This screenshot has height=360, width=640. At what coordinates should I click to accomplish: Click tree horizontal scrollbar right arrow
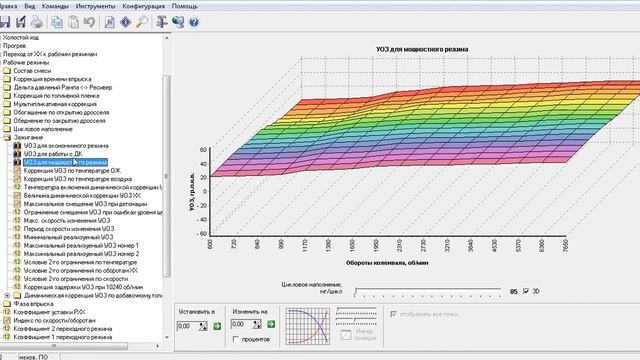pos(158,346)
